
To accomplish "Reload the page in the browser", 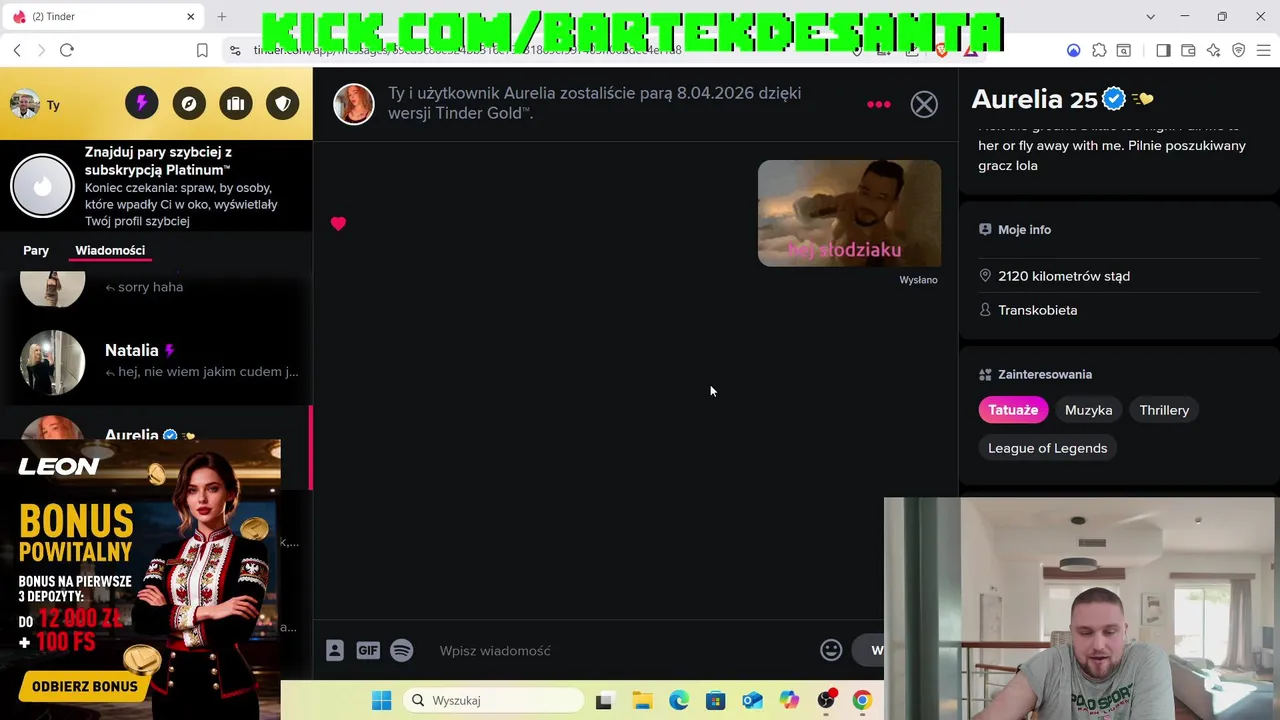I will [67, 50].
